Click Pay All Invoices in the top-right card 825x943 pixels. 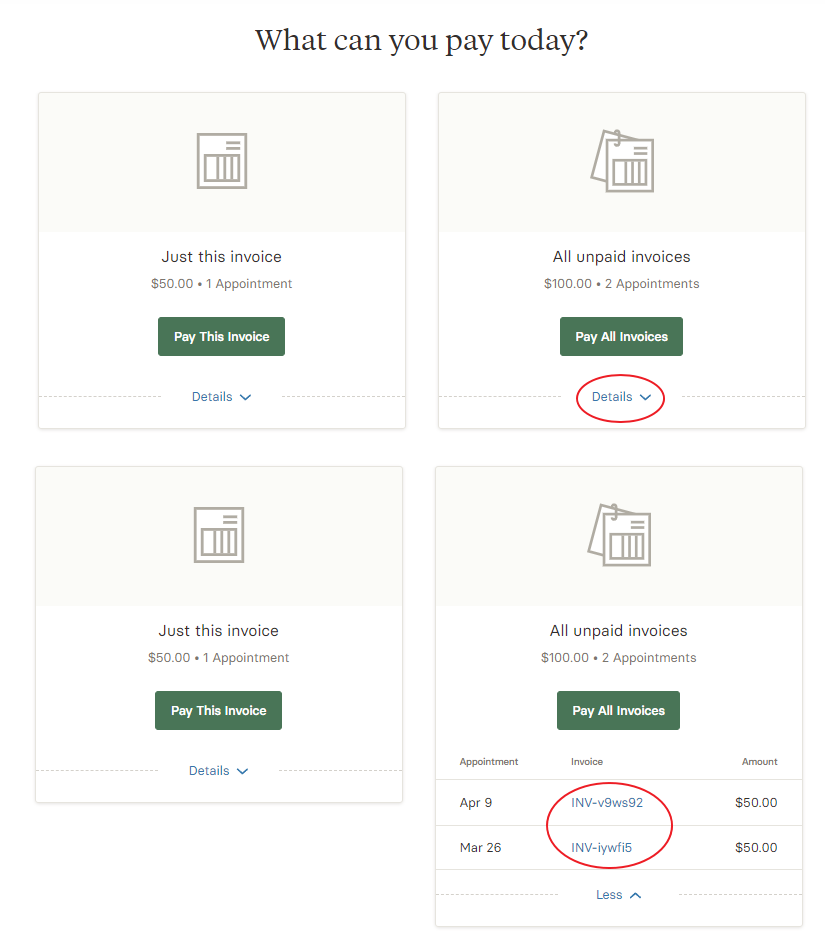click(x=621, y=336)
